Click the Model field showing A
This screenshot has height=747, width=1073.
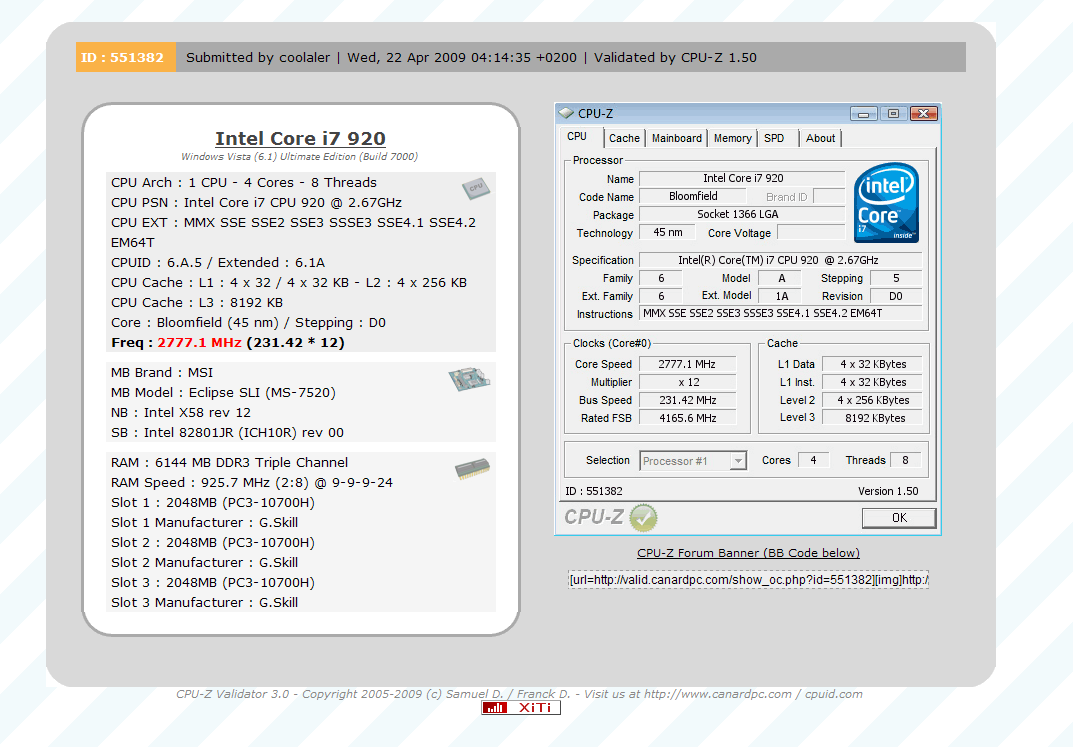(x=781, y=278)
